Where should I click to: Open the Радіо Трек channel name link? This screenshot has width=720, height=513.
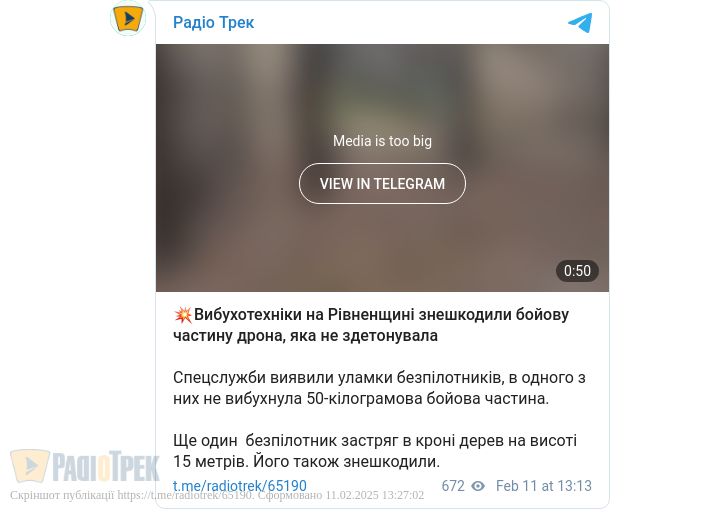click(x=214, y=23)
